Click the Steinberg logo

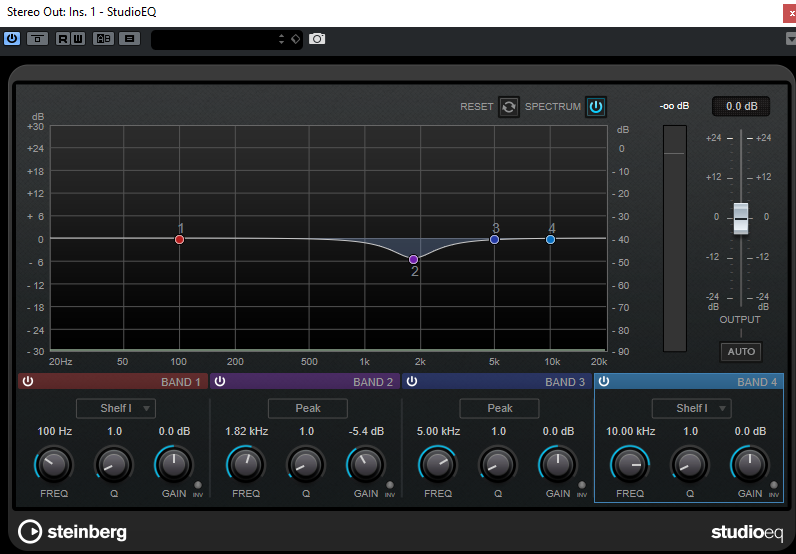click(x=72, y=532)
